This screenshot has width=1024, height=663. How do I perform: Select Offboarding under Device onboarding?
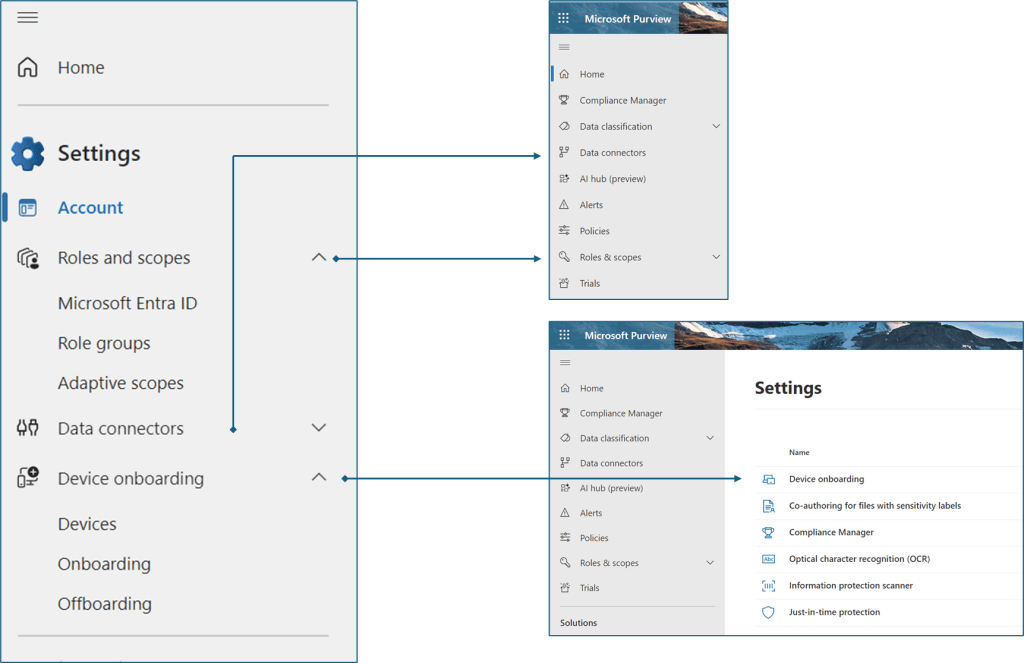tap(104, 604)
